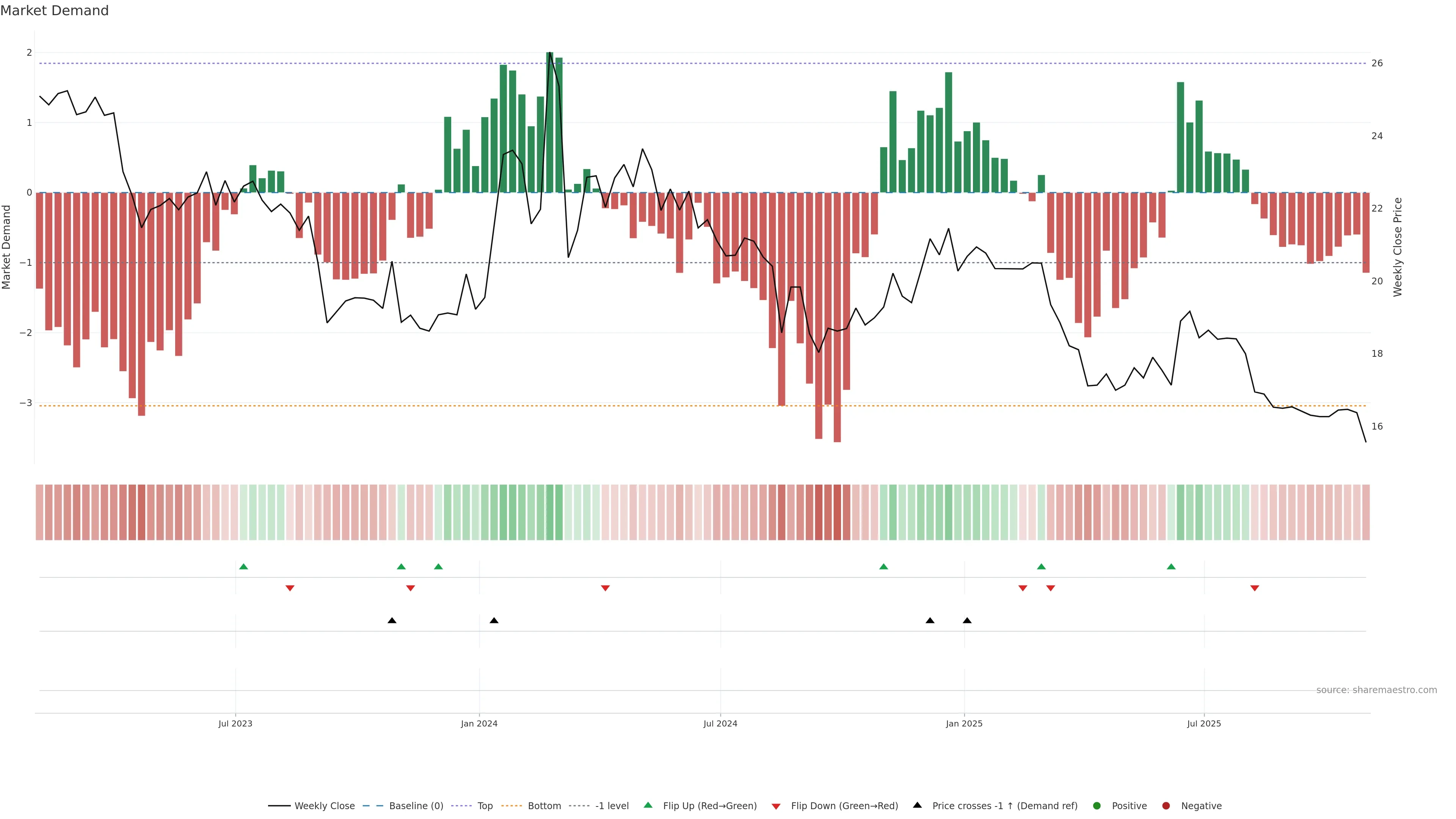The height and width of the screenshot is (819, 1456).
Task: Click the Market Demand chart title
Action: (x=54, y=11)
